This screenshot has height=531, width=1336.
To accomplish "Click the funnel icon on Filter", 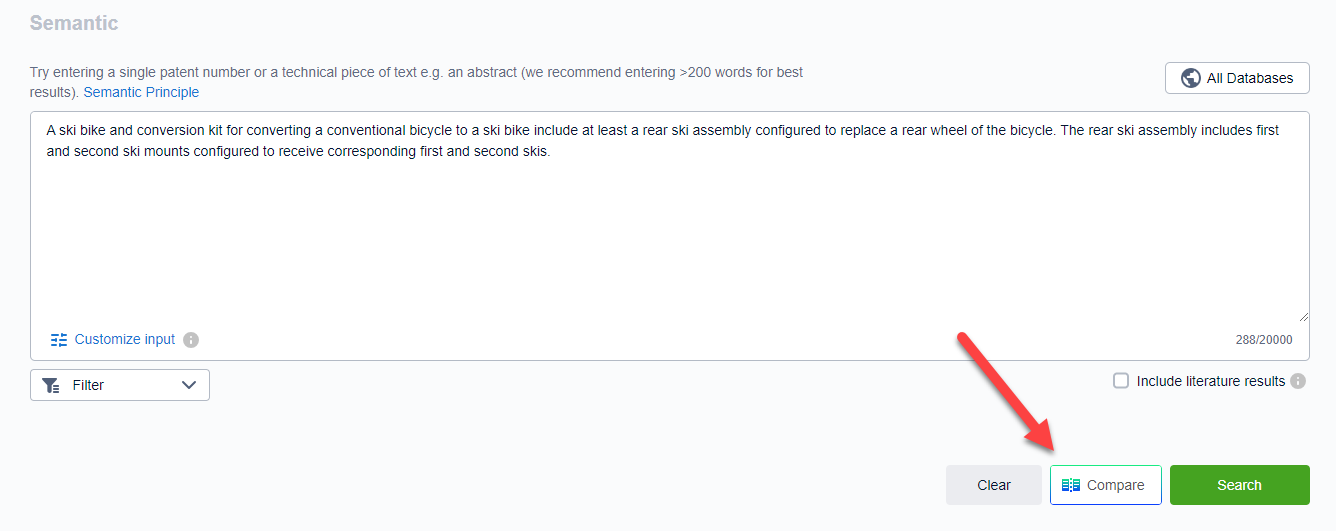I will tap(51, 385).
